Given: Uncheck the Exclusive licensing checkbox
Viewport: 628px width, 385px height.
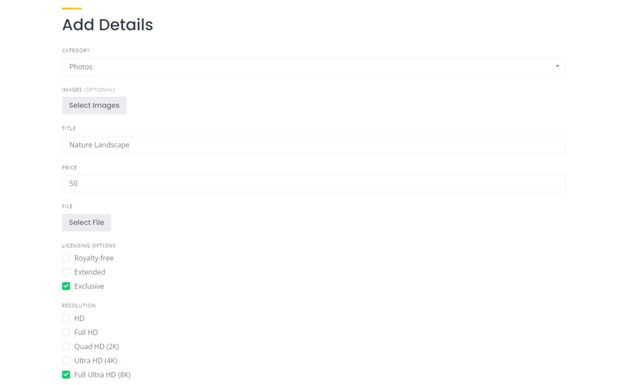Looking at the screenshot, I should click(66, 286).
